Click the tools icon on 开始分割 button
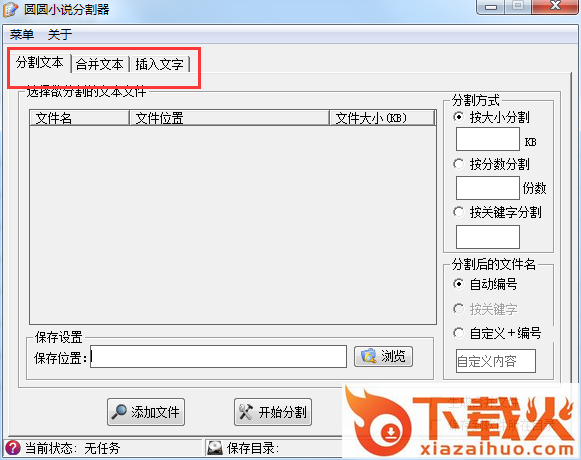This screenshot has height=460, width=581. [x=246, y=412]
